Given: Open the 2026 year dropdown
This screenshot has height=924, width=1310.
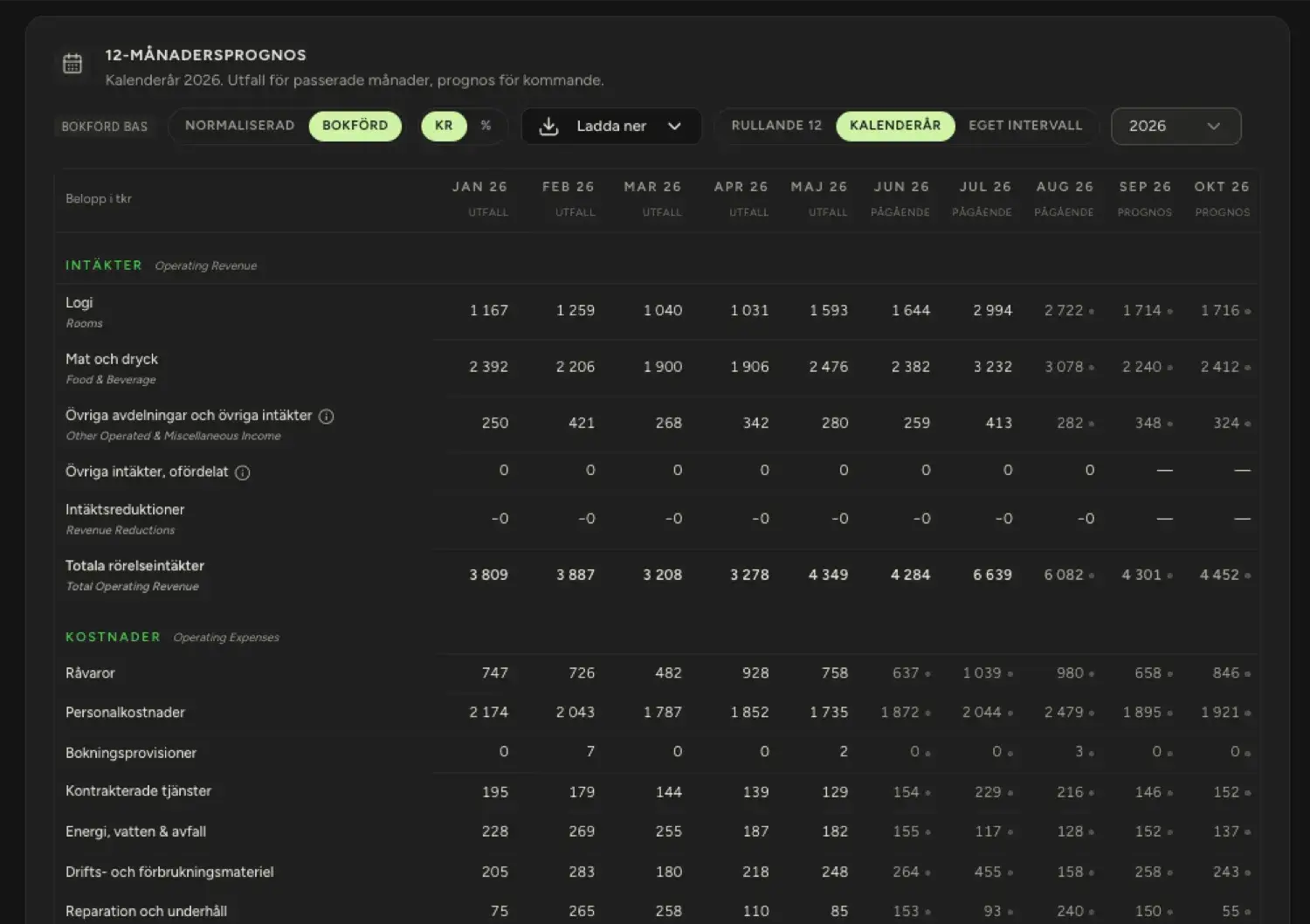Looking at the screenshot, I should coord(1176,126).
